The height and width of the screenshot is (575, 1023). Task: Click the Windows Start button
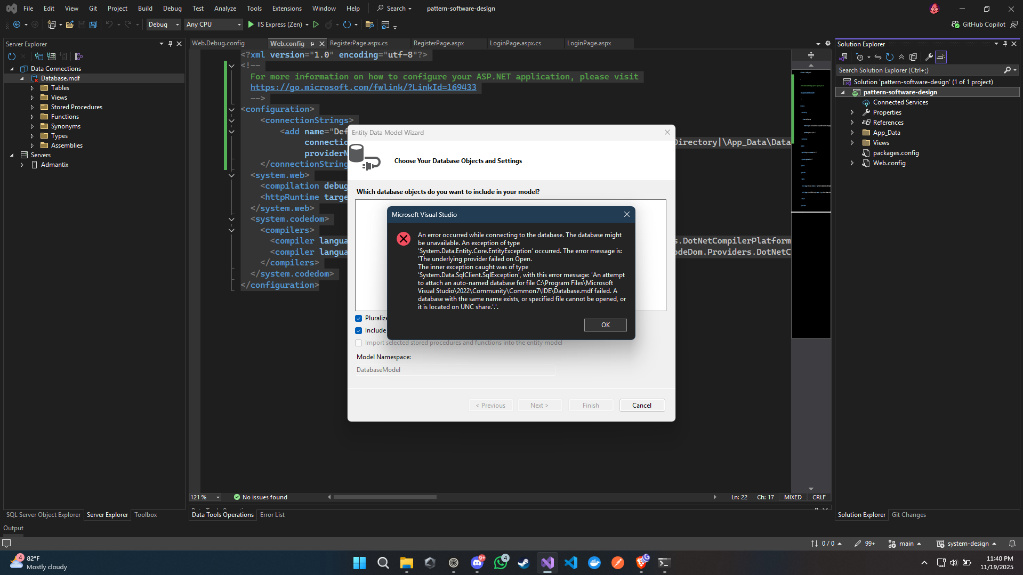click(x=359, y=563)
